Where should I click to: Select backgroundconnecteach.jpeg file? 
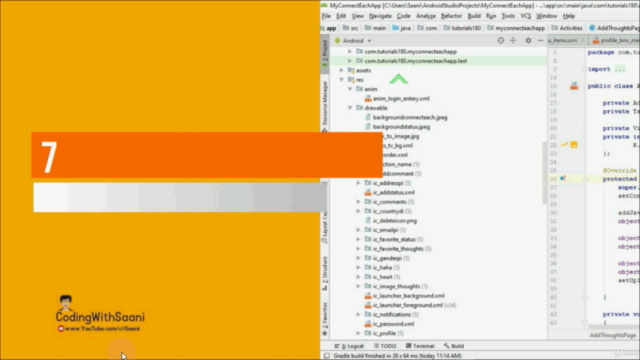point(410,117)
